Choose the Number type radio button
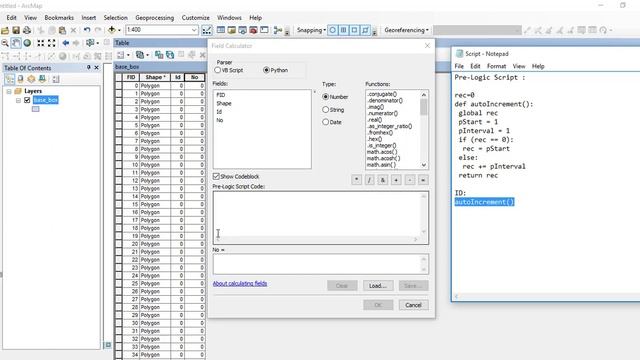The height and width of the screenshot is (360, 640). [325, 97]
